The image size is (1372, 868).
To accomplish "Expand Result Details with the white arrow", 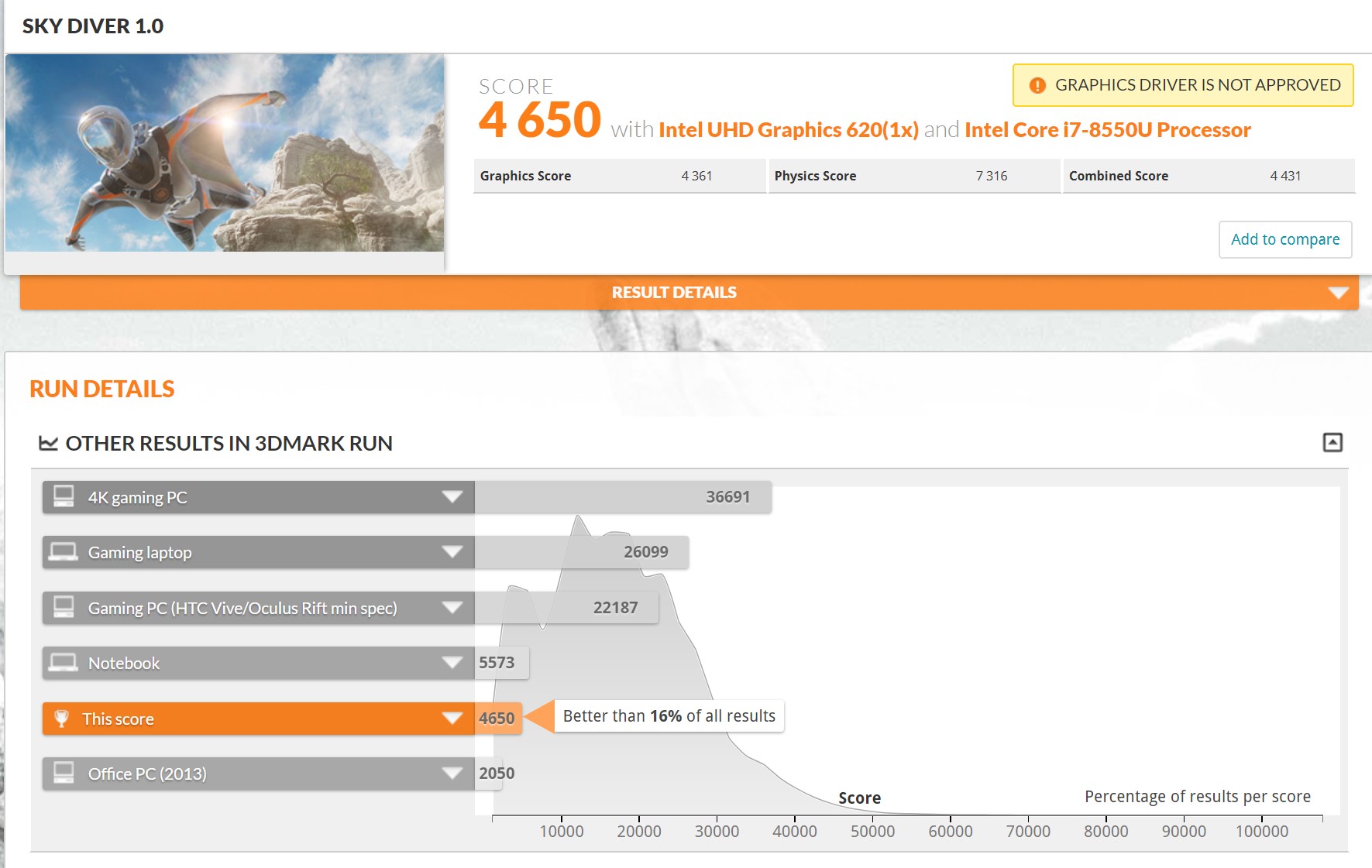I will tap(1338, 293).
